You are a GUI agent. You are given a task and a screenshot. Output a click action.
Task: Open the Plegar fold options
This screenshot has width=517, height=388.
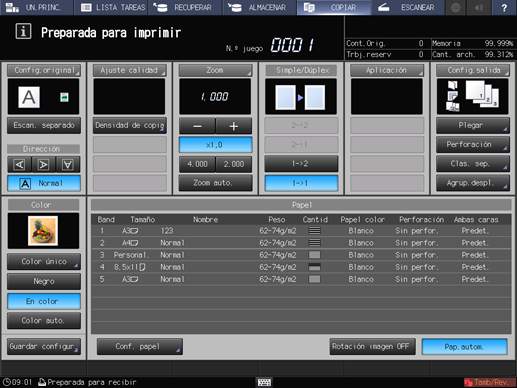(473, 125)
